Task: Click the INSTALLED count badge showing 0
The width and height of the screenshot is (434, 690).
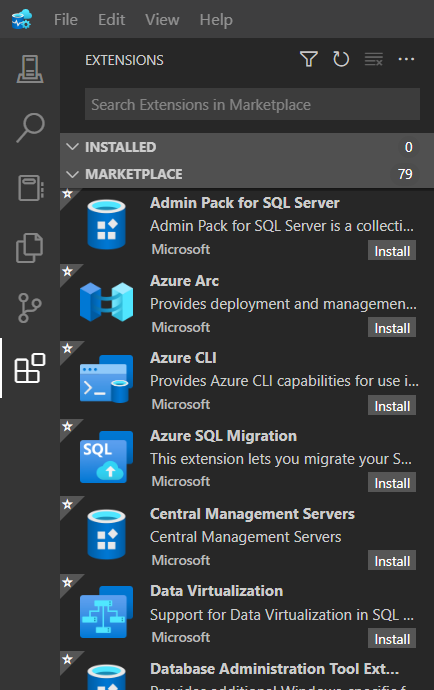Action: (408, 147)
